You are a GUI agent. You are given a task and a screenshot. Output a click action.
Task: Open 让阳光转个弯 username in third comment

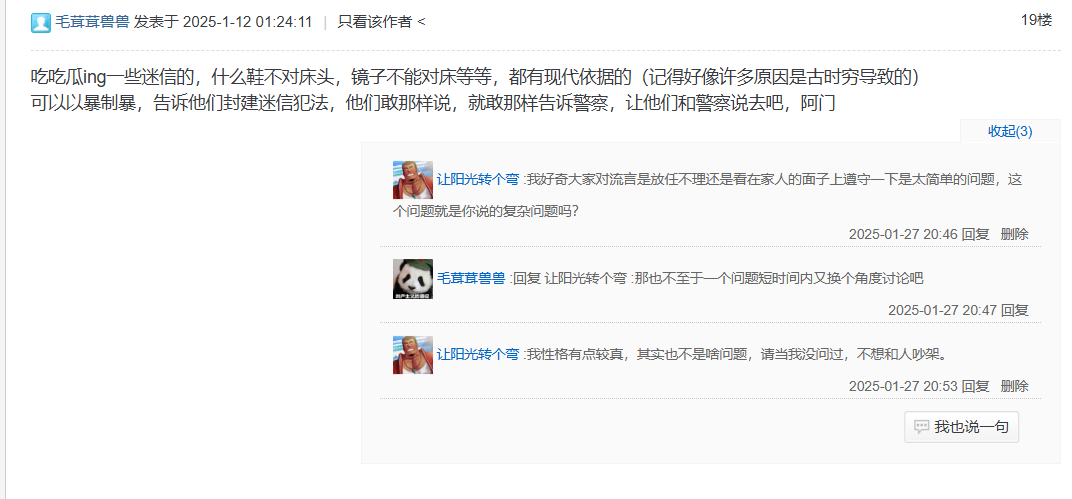pyautogui.click(x=478, y=355)
